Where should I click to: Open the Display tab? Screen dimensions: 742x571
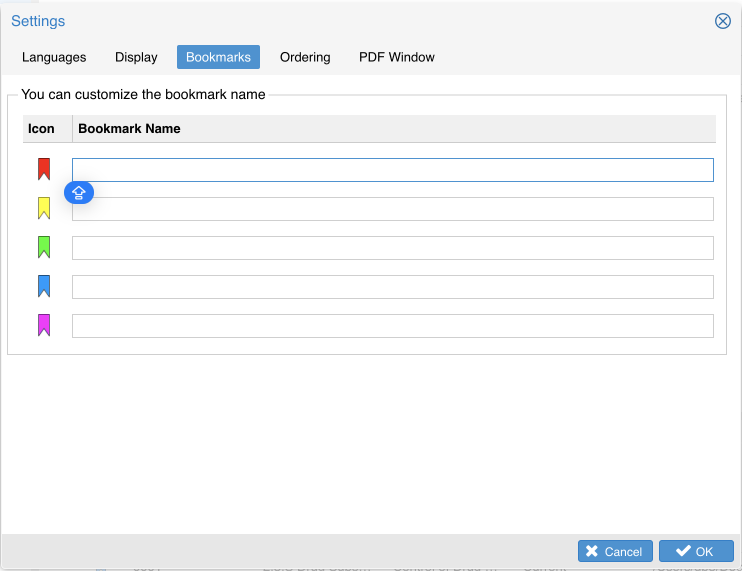coord(136,57)
